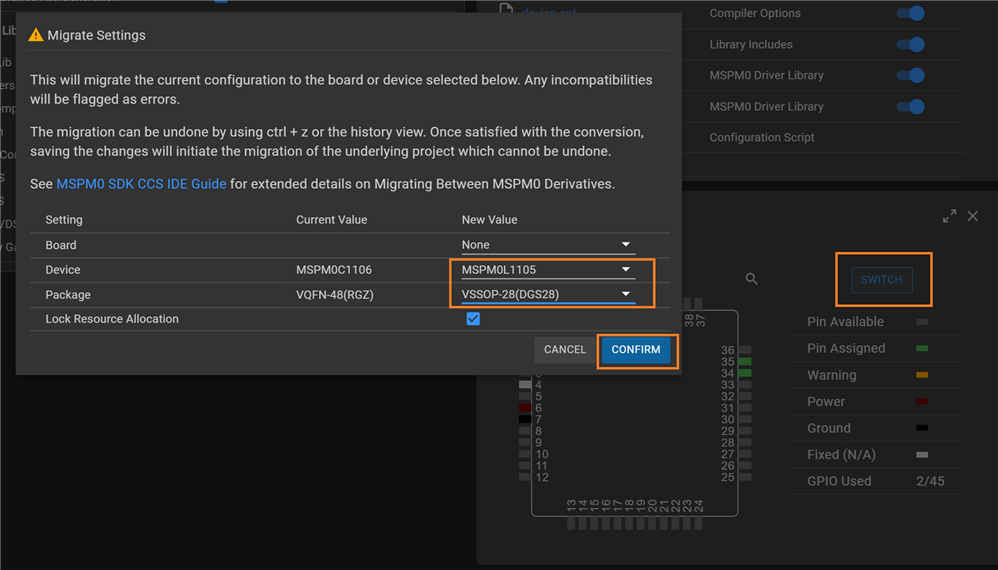Close the device view panel
Image resolution: width=998 pixels, height=570 pixels.
click(x=973, y=216)
